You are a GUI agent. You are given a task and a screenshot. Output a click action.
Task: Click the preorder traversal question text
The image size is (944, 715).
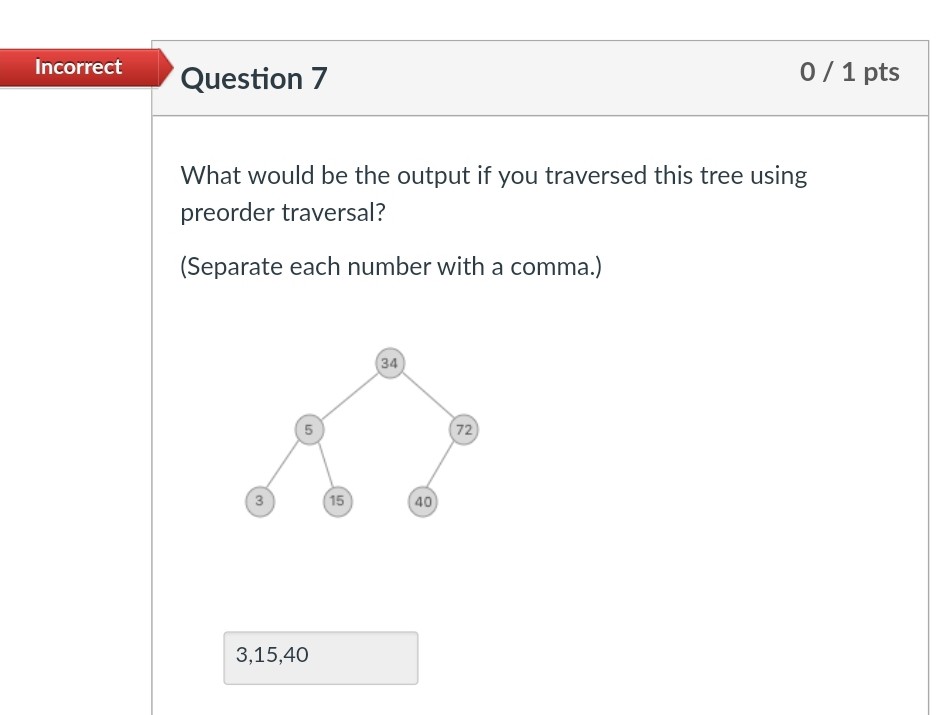coord(494,194)
